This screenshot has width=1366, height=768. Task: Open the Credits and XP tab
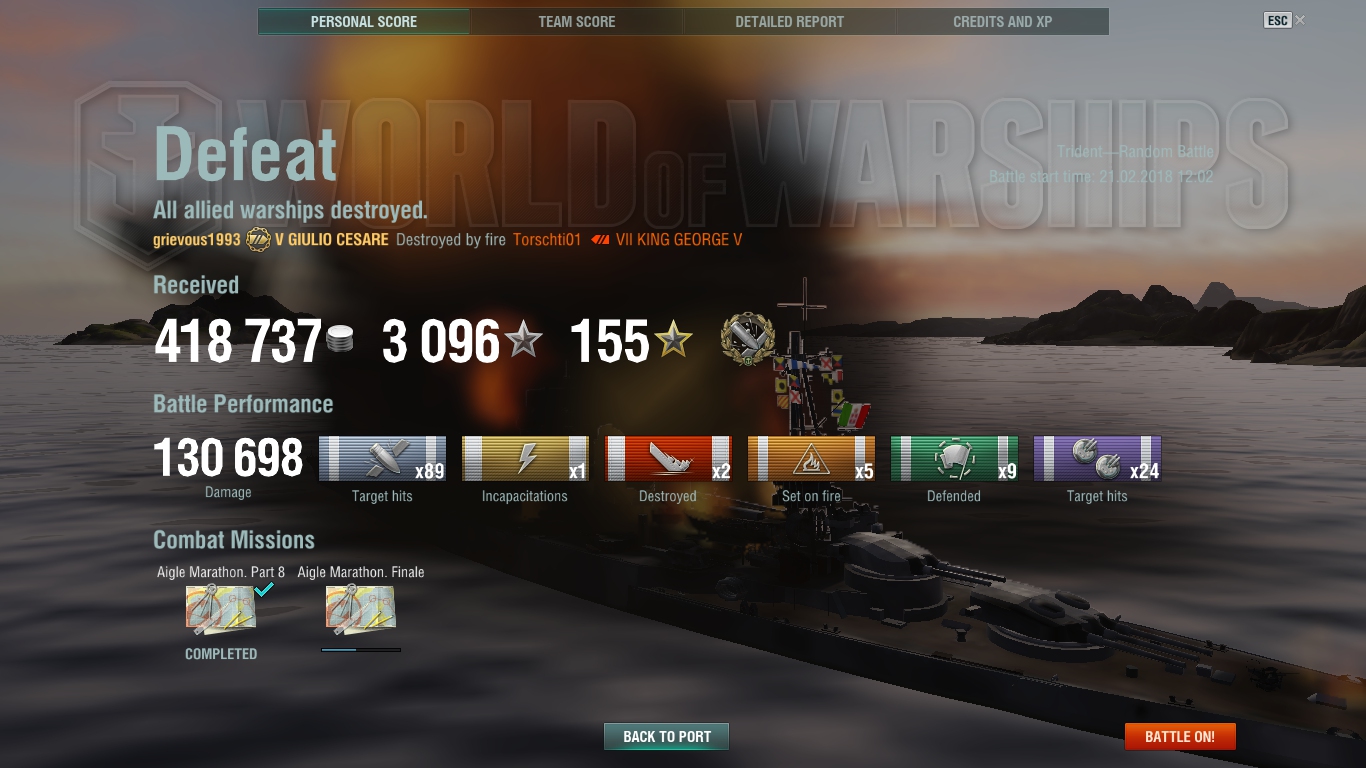click(1003, 21)
